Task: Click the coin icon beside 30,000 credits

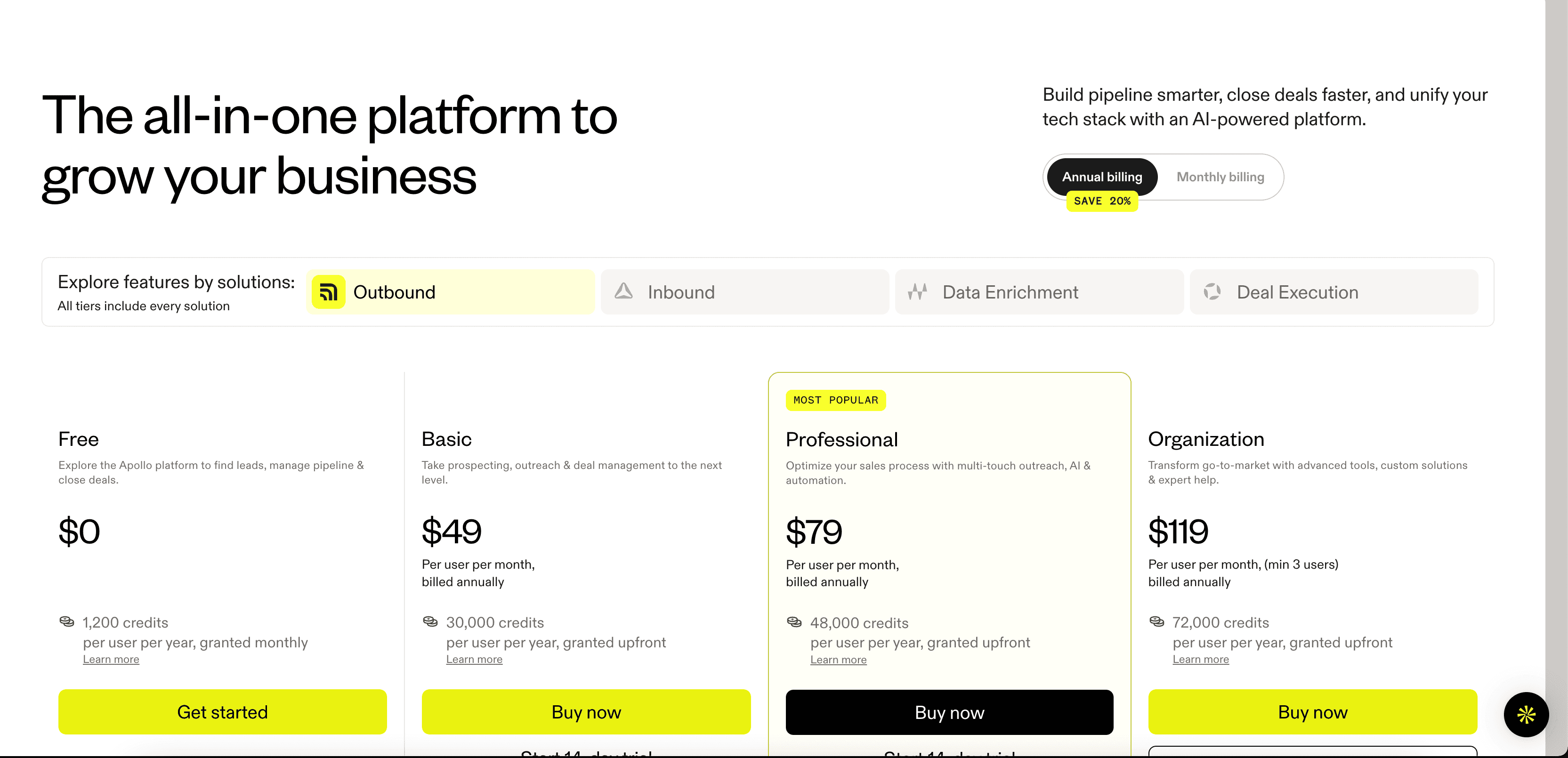Action: (x=430, y=621)
